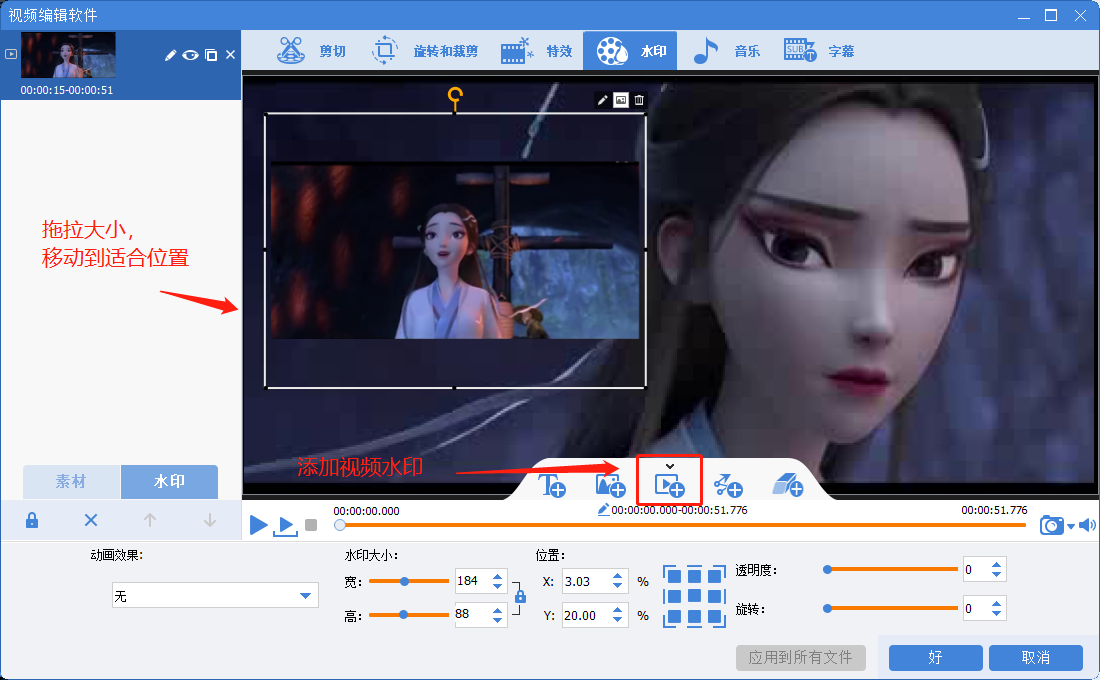
Task: Play the selected segment
Action: point(285,526)
